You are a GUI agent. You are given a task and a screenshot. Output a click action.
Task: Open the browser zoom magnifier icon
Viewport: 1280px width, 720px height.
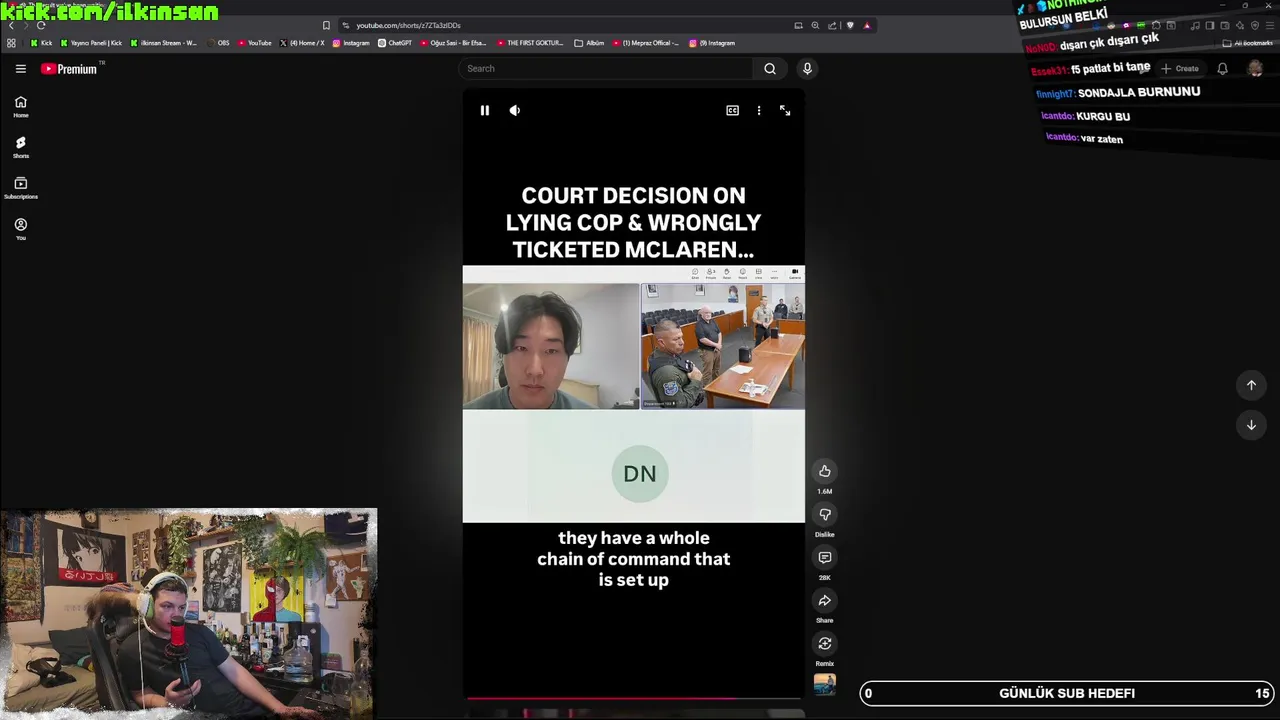pyautogui.click(x=815, y=25)
